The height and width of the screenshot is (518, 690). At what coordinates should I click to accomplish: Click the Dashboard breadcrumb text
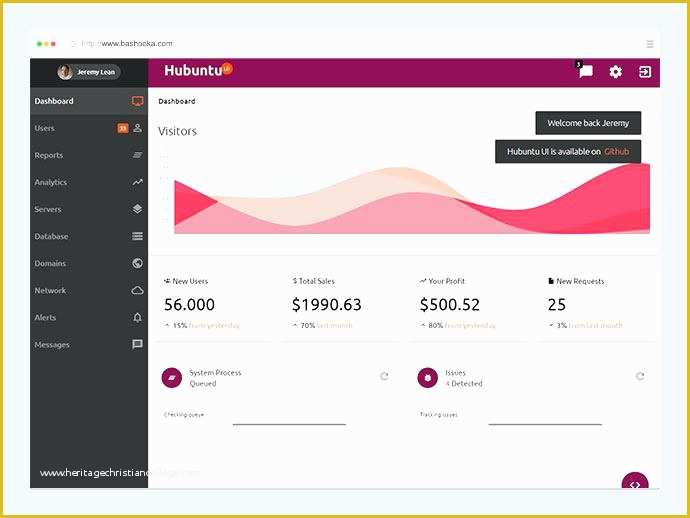[176, 101]
